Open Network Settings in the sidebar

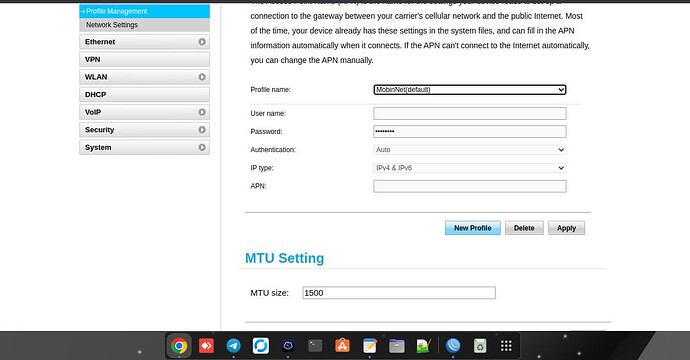tap(144, 25)
